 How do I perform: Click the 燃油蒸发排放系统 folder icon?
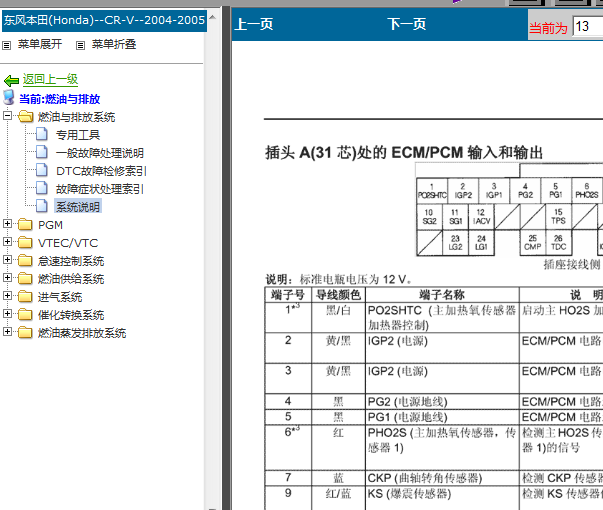[x=25, y=332]
